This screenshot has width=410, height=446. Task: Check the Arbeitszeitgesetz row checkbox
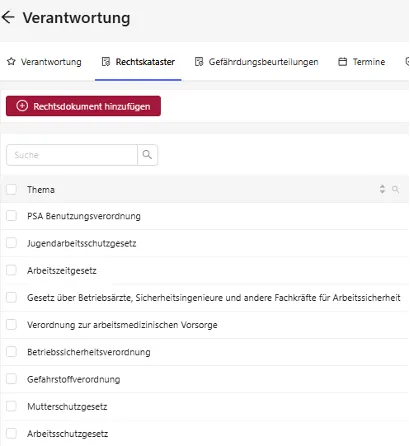pos(11,270)
